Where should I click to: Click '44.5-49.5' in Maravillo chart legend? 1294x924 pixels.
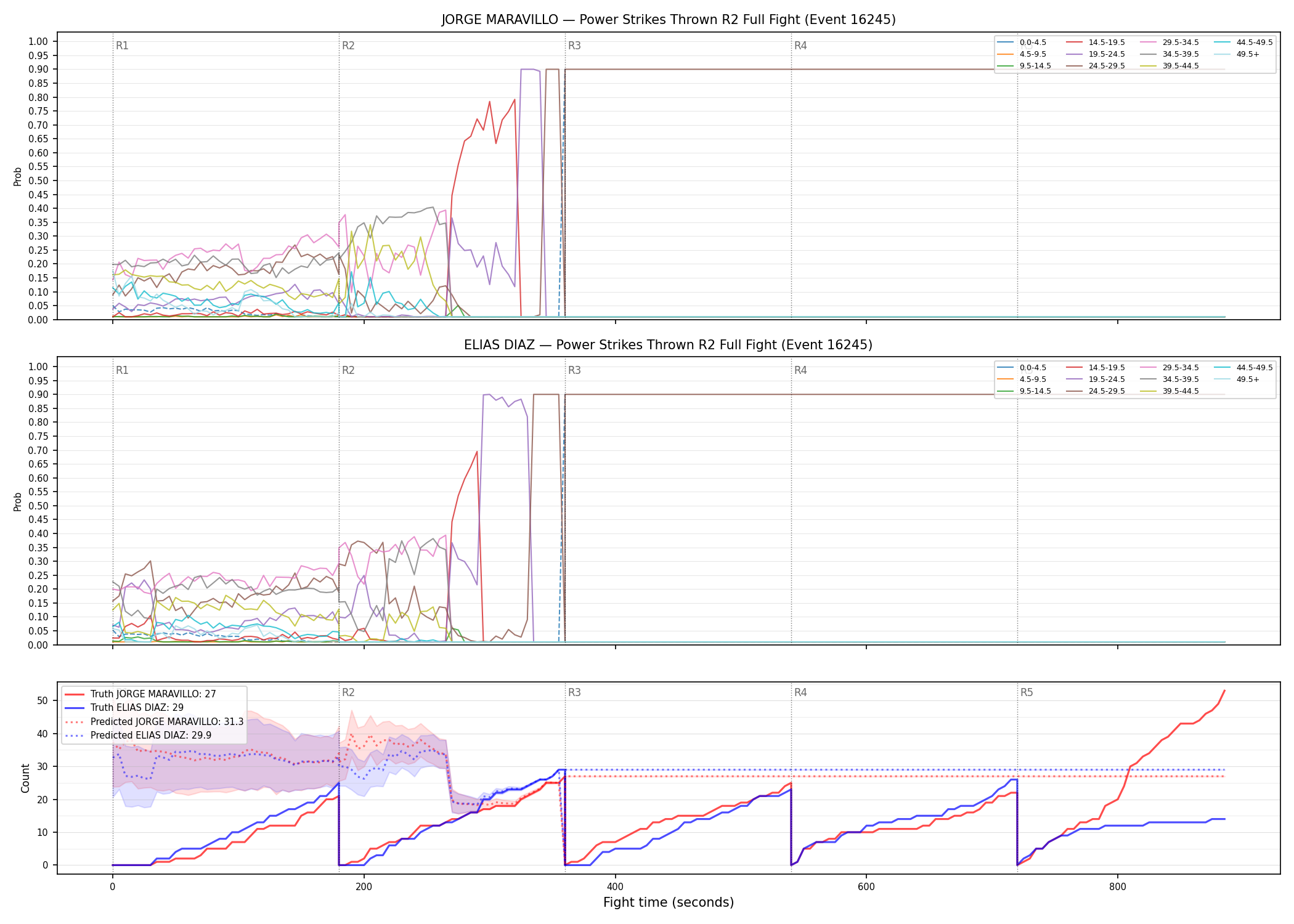[1255, 43]
